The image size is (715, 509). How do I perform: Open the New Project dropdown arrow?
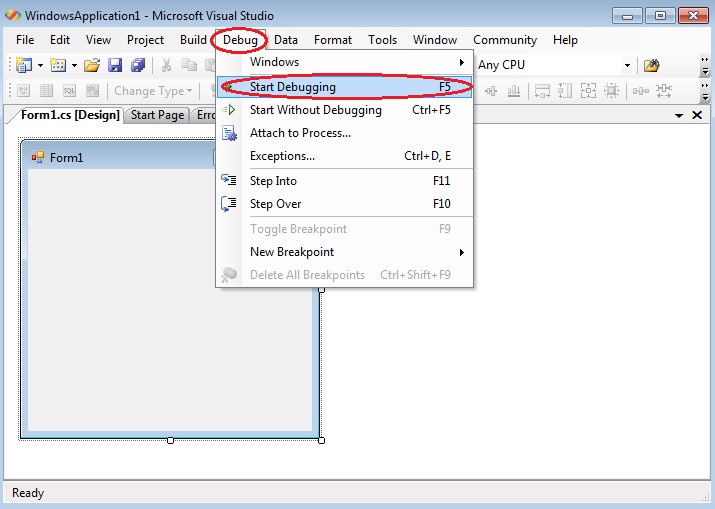coord(40,66)
